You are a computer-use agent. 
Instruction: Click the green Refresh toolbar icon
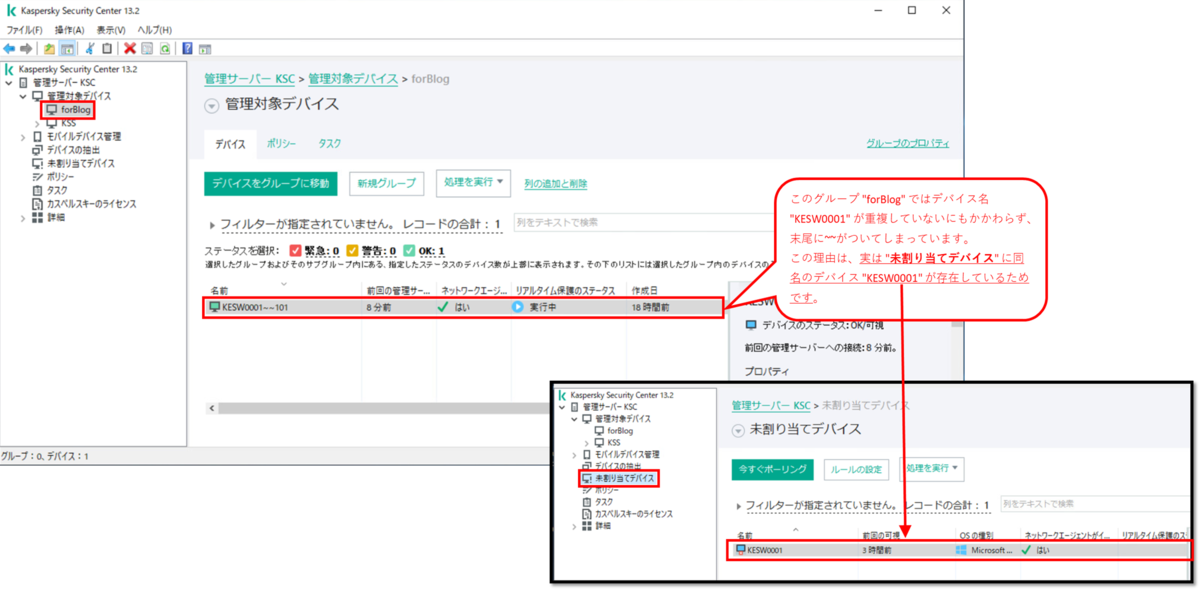[x=164, y=48]
